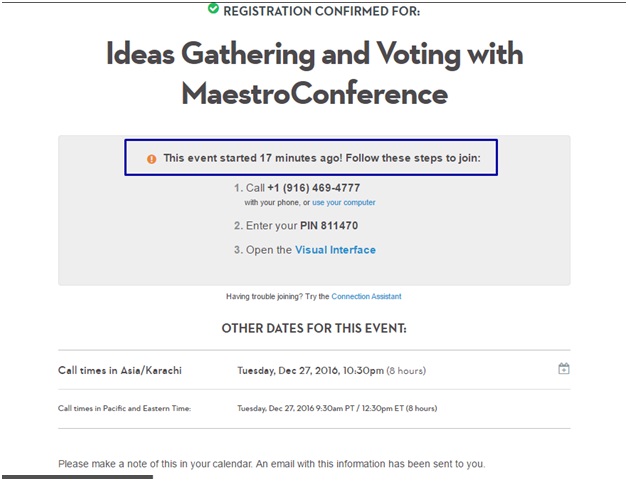Click the calendar note reminder sentence
The image size is (628, 481).
click(x=272, y=464)
